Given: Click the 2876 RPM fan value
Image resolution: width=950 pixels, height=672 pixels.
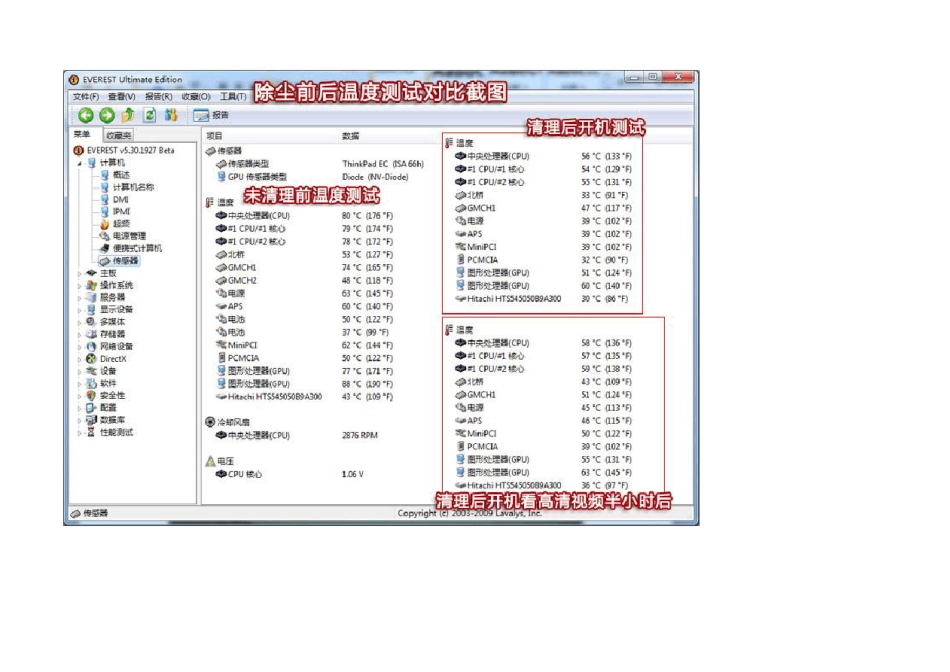Looking at the screenshot, I should [360, 435].
